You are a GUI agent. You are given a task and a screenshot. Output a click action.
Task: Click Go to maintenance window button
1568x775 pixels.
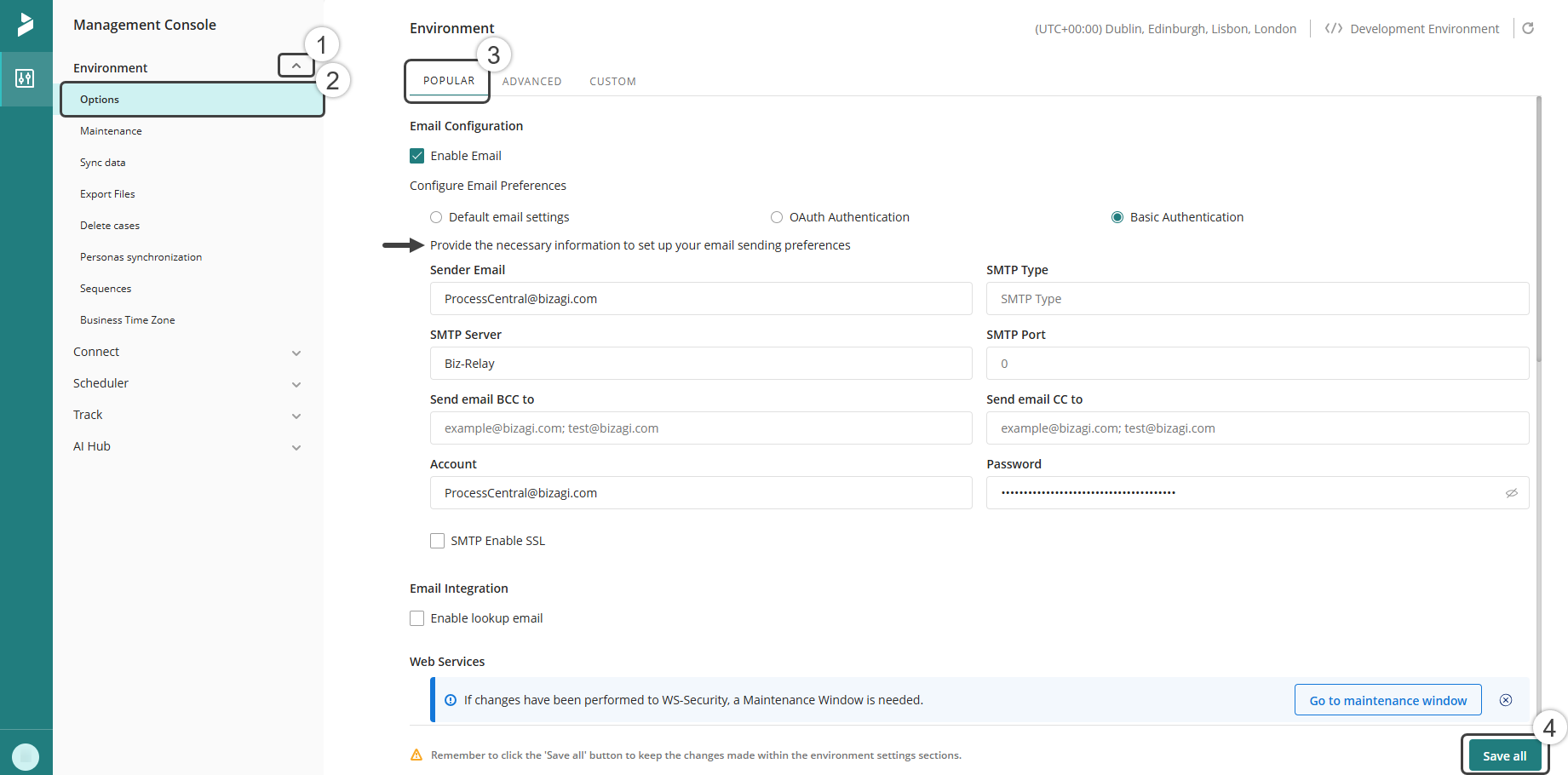click(x=1387, y=700)
